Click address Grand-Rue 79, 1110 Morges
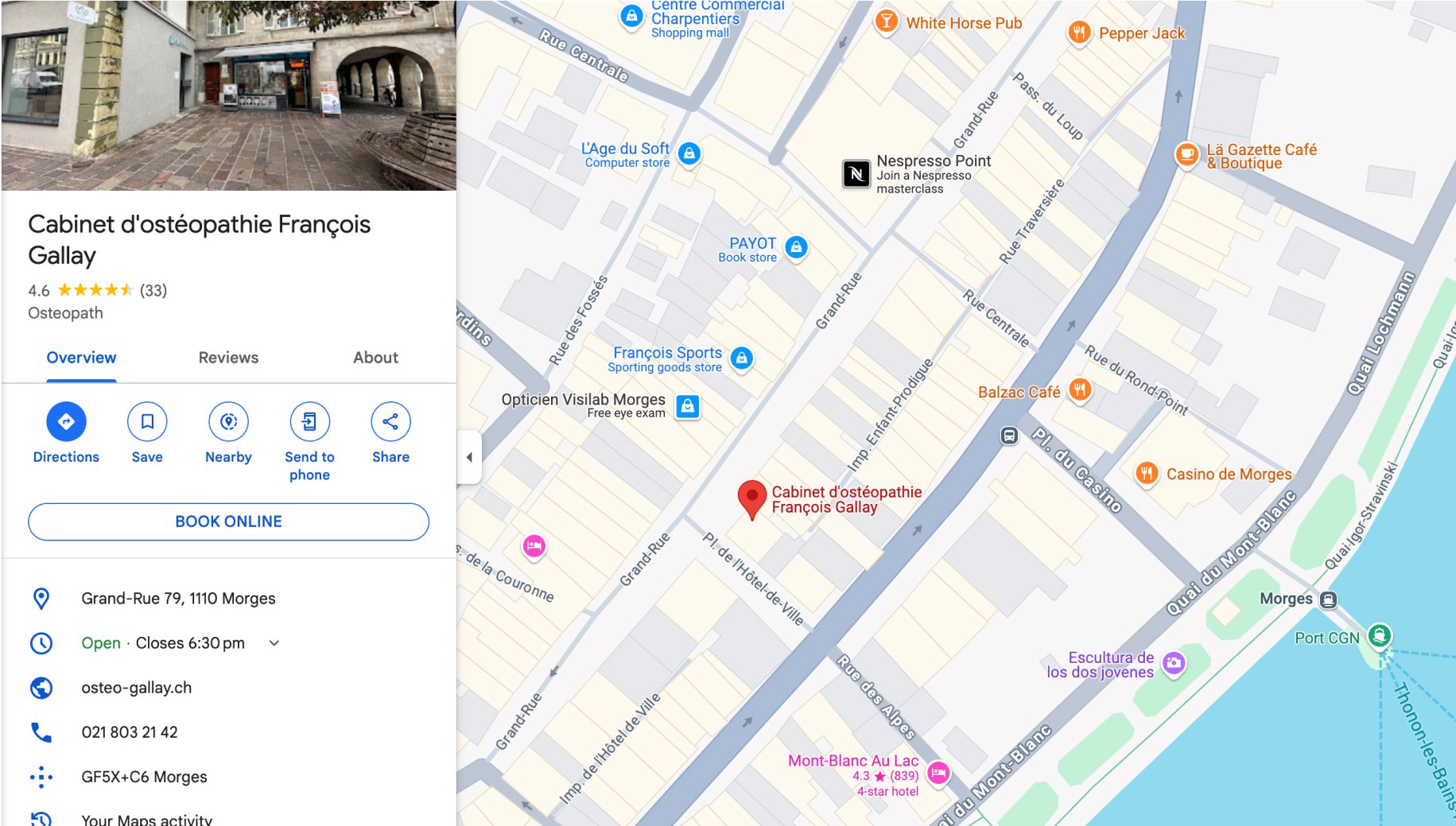 178,599
